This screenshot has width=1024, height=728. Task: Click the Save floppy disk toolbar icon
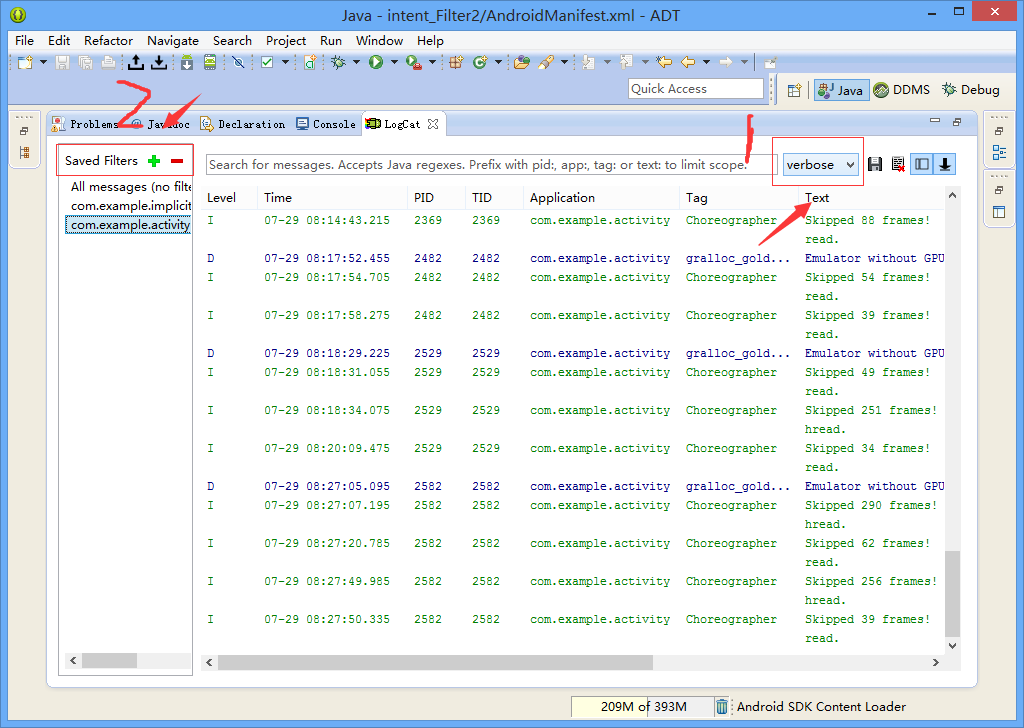63,63
